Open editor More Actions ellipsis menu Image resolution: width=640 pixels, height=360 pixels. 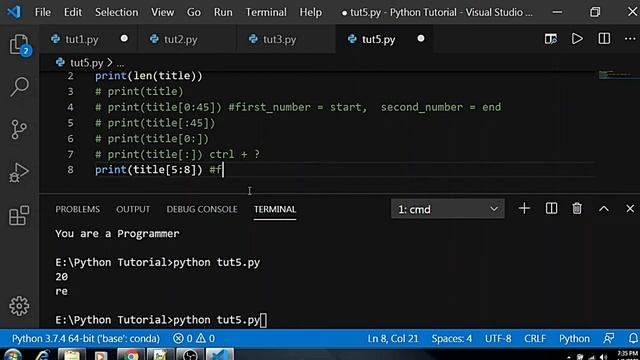pos(630,39)
